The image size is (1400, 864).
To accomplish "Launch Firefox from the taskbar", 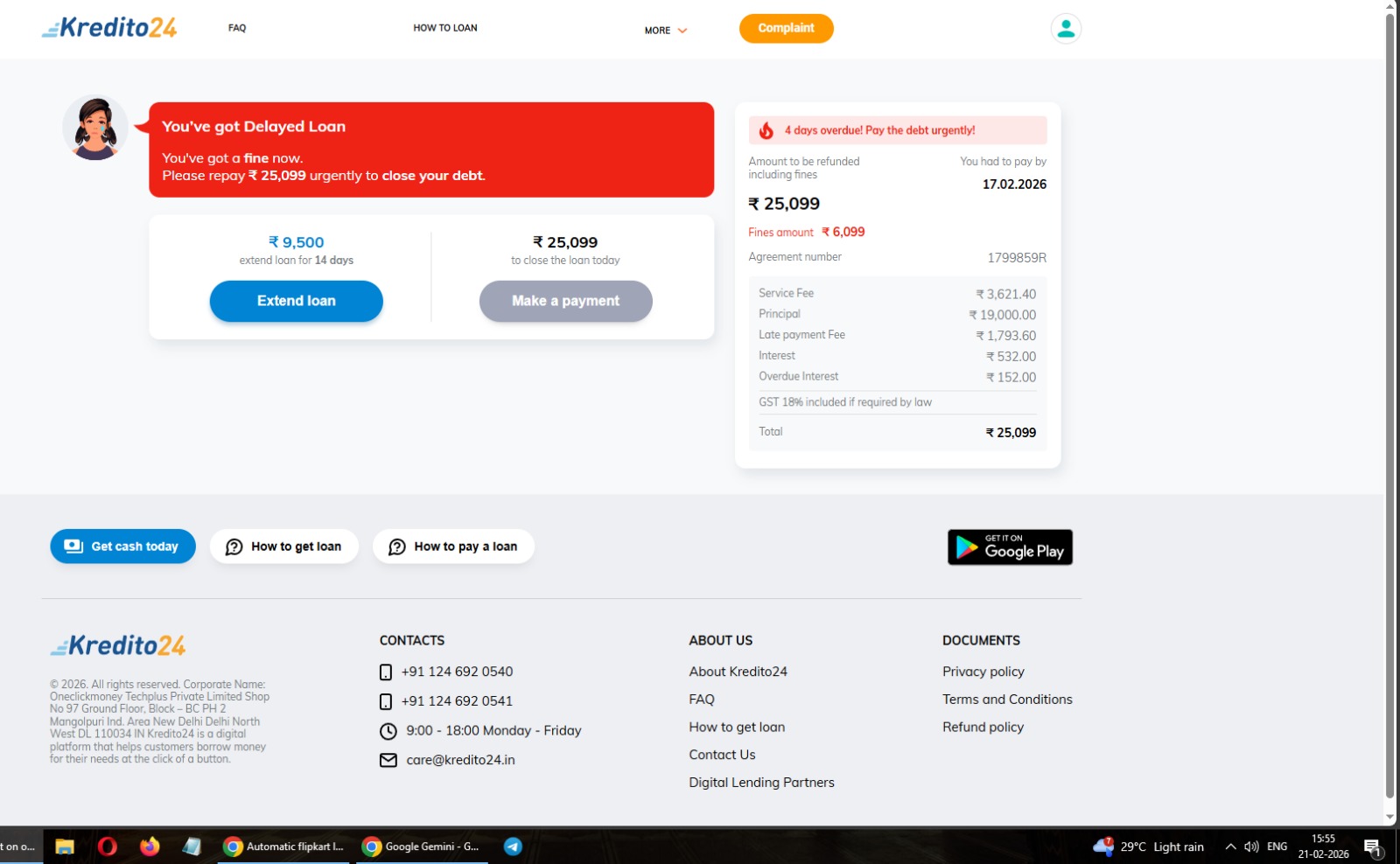I will point(150,847).
